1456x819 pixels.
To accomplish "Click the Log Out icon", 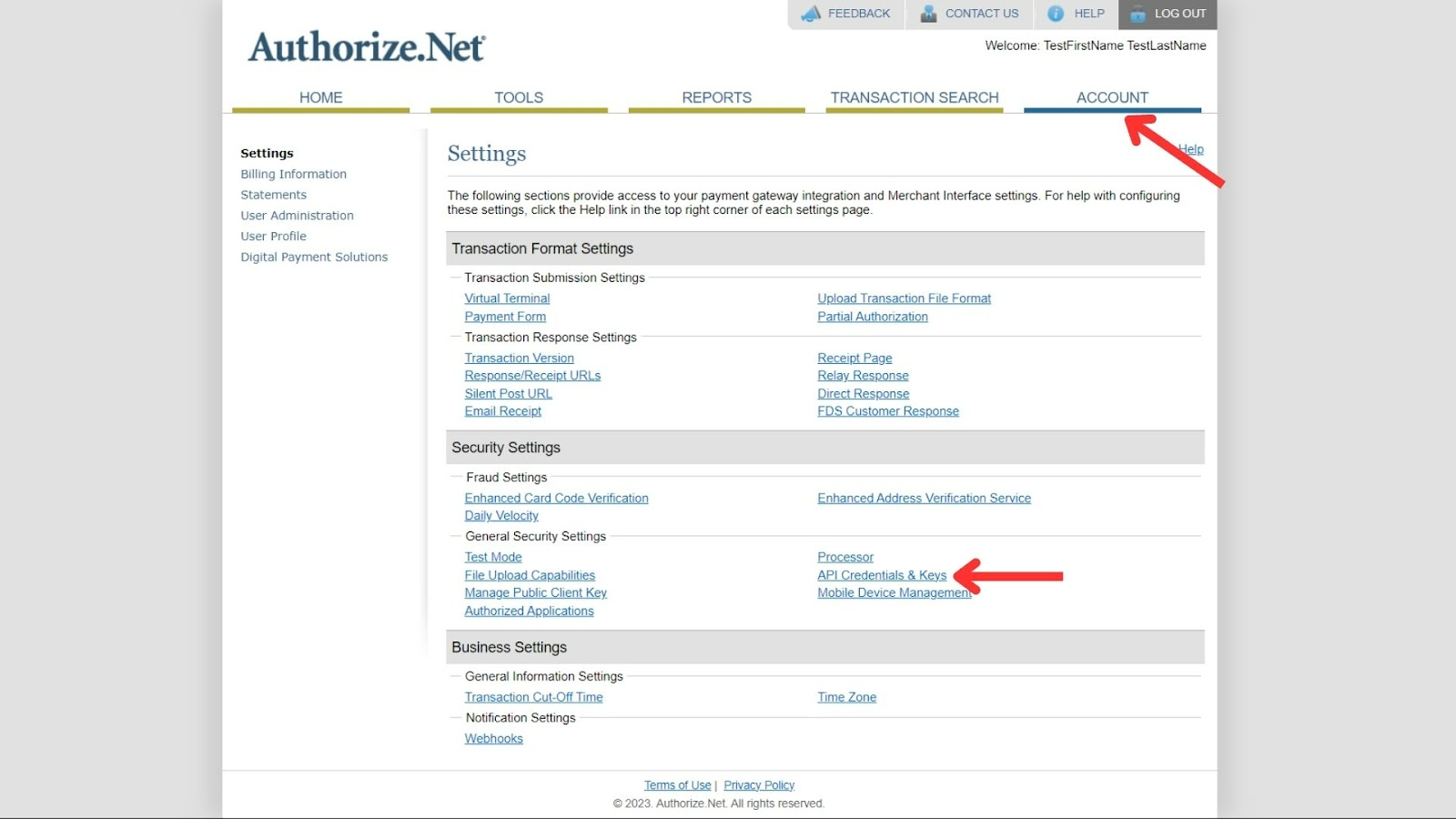I will tap(1137, 14).
